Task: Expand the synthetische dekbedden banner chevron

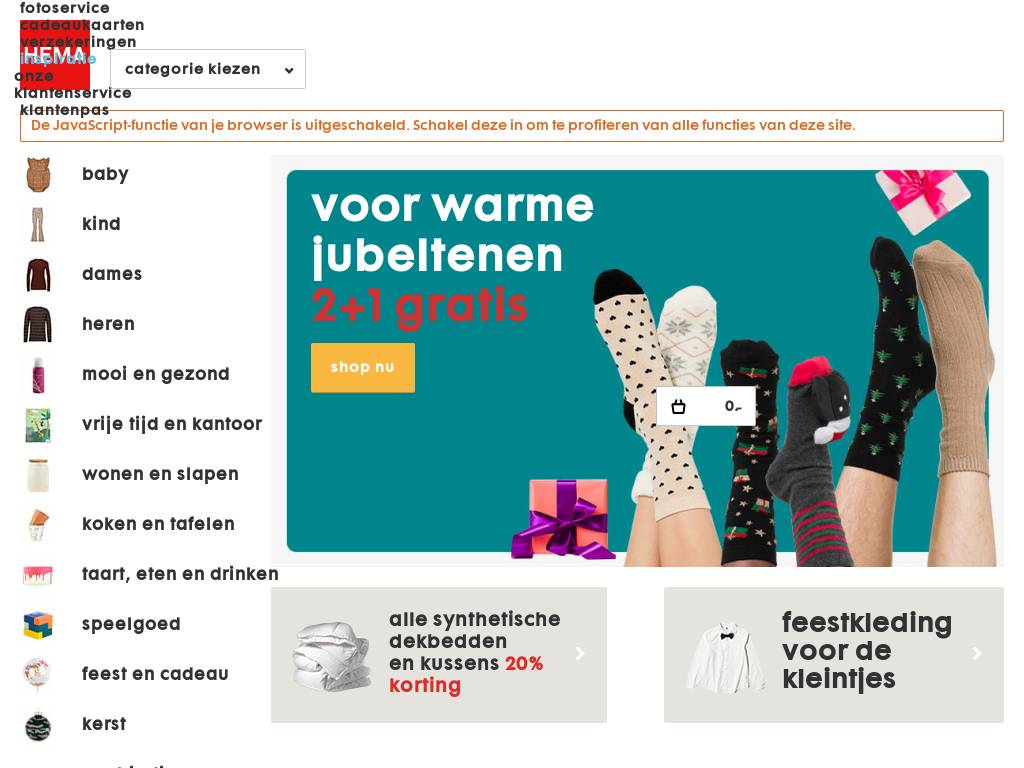Action: [580, 654]
